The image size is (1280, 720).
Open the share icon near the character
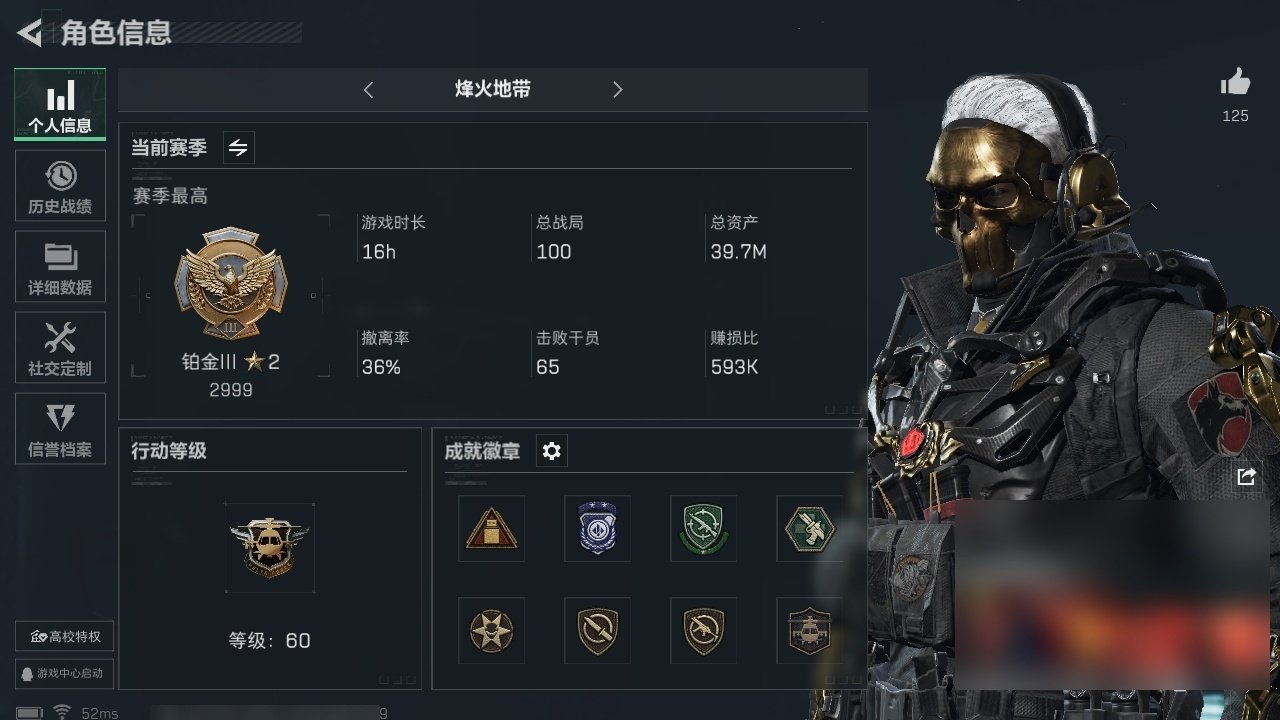point(1246,477)
